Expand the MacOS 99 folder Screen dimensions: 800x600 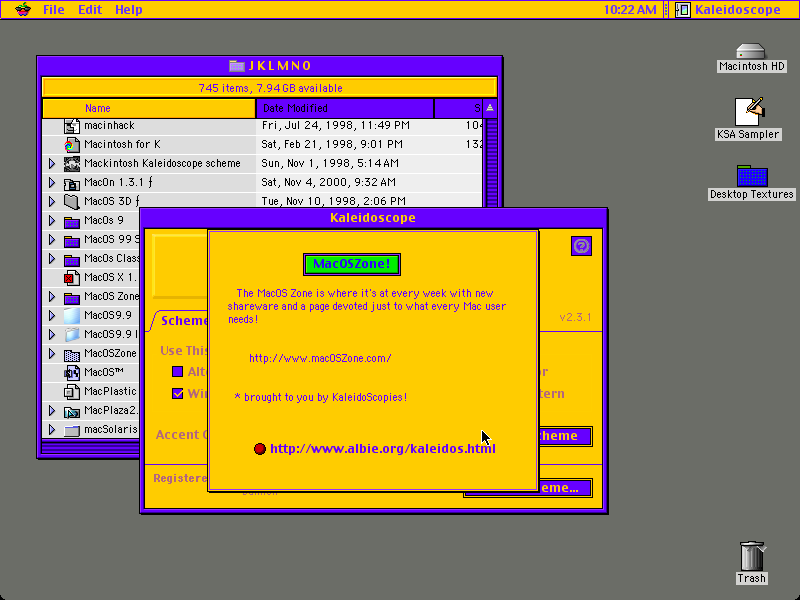[52, 239]
